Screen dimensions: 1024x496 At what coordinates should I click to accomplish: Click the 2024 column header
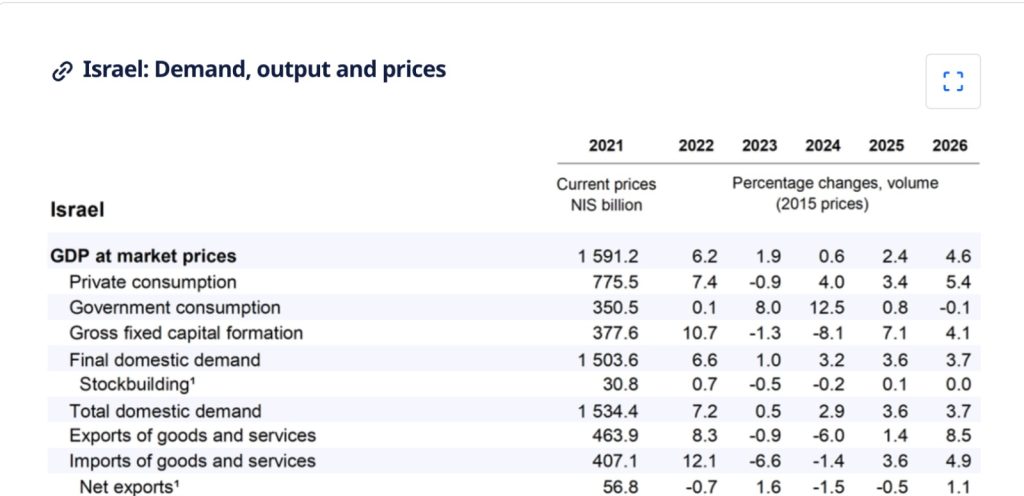pos(823,146)
